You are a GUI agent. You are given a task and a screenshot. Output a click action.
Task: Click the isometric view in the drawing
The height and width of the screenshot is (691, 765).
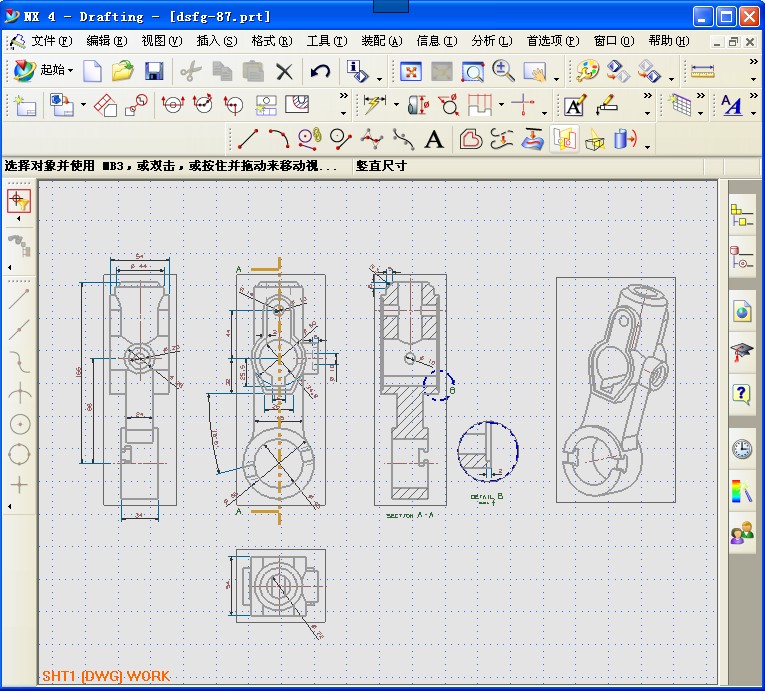click(615, 389)
